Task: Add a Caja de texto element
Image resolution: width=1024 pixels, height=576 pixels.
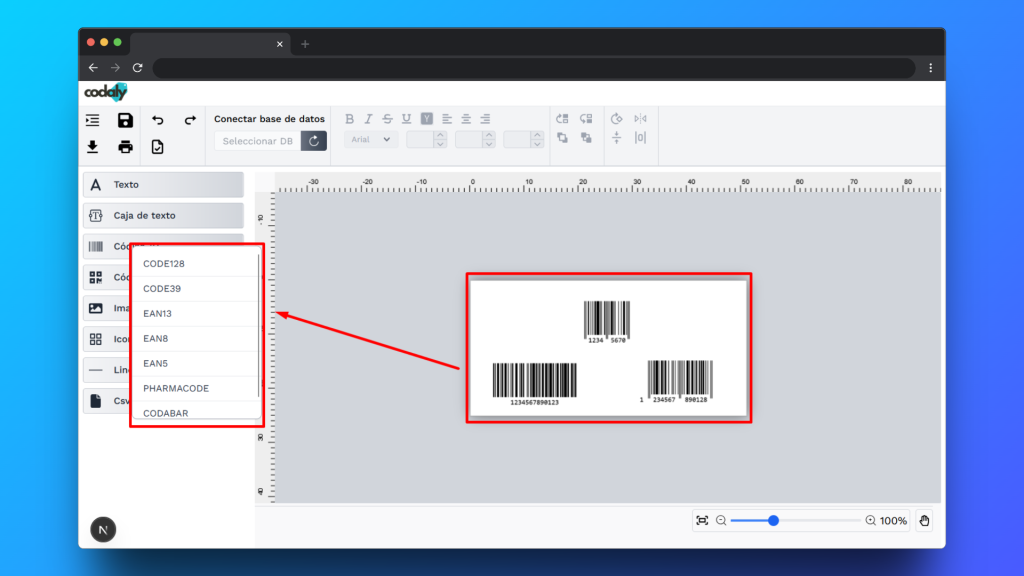Action: tap(163, 216)
